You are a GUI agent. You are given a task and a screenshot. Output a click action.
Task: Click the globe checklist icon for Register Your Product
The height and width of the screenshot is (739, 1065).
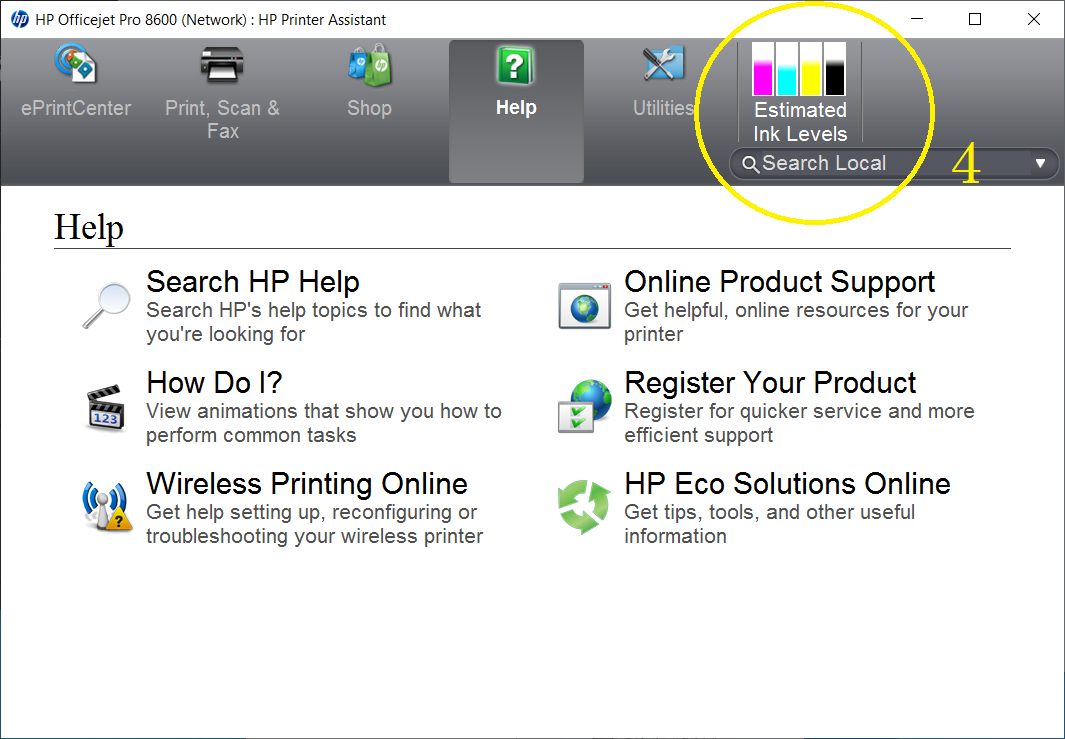[x=584, y=406]
